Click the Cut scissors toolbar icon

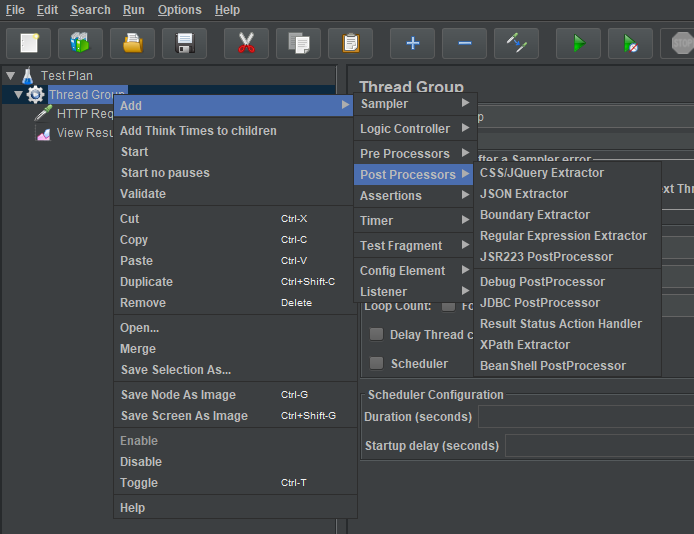[246, 43]
